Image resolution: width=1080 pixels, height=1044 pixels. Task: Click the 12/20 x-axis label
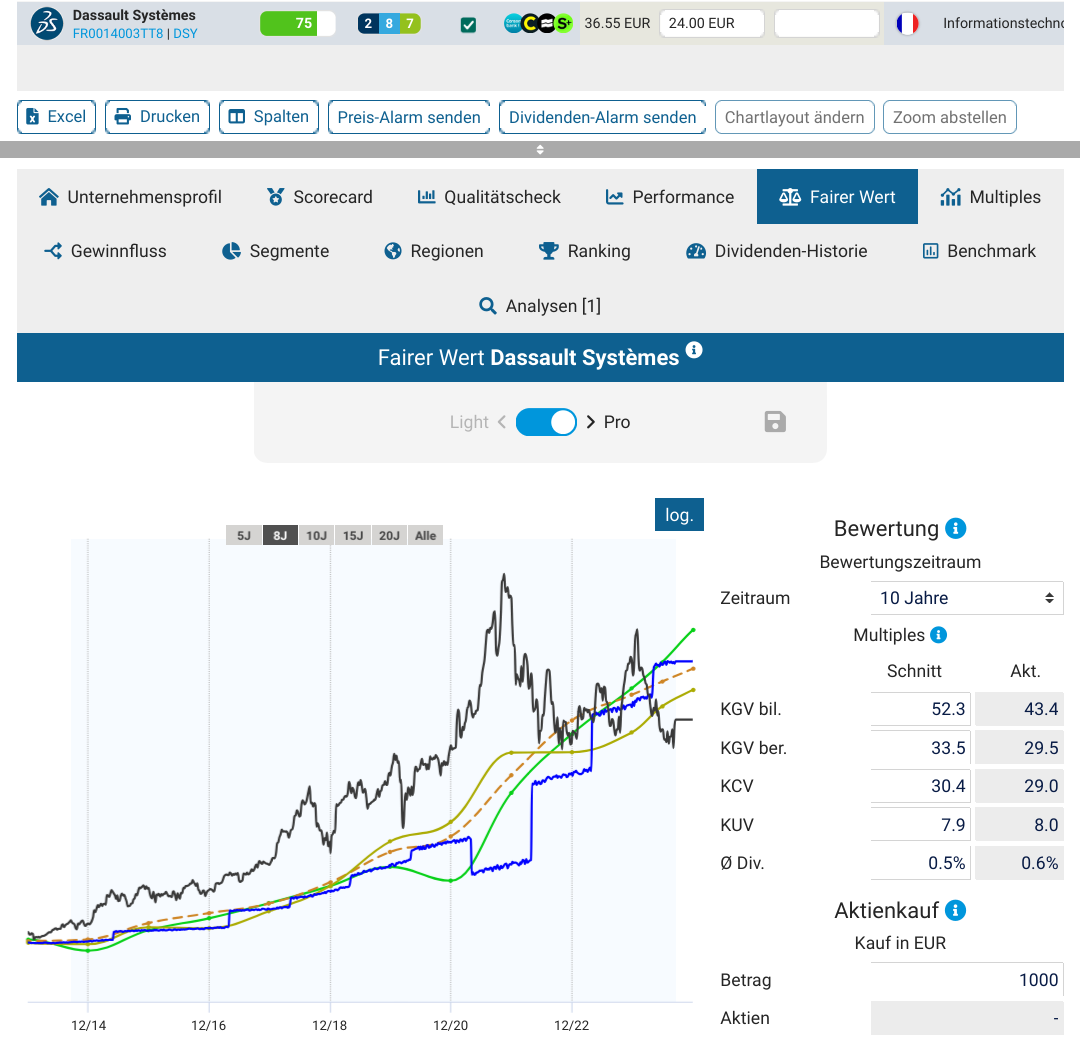click(450, 1025)
